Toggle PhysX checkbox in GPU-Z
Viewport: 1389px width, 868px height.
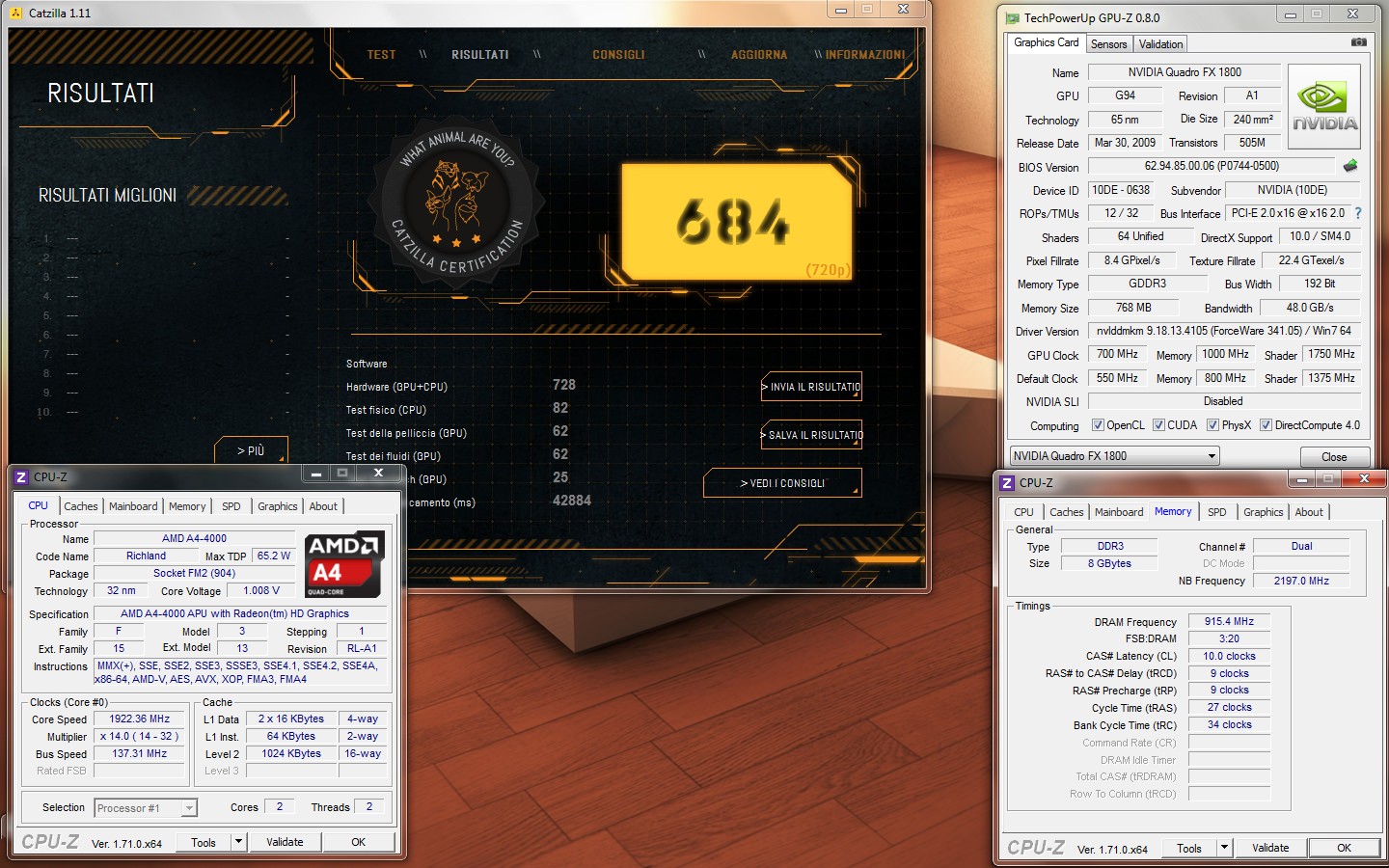pyautogui.click(x=1213, y=425)
